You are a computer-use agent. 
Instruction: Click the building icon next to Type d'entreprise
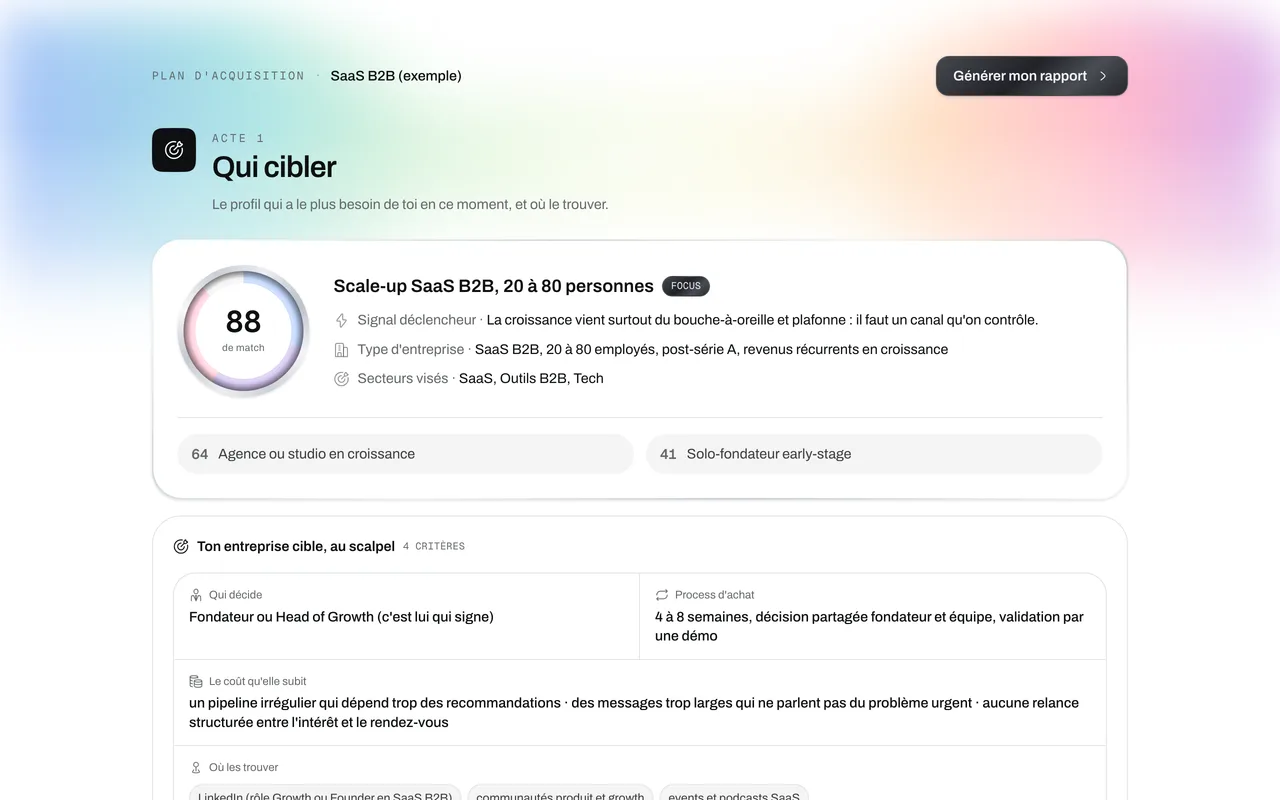click(x=341, y=349)
